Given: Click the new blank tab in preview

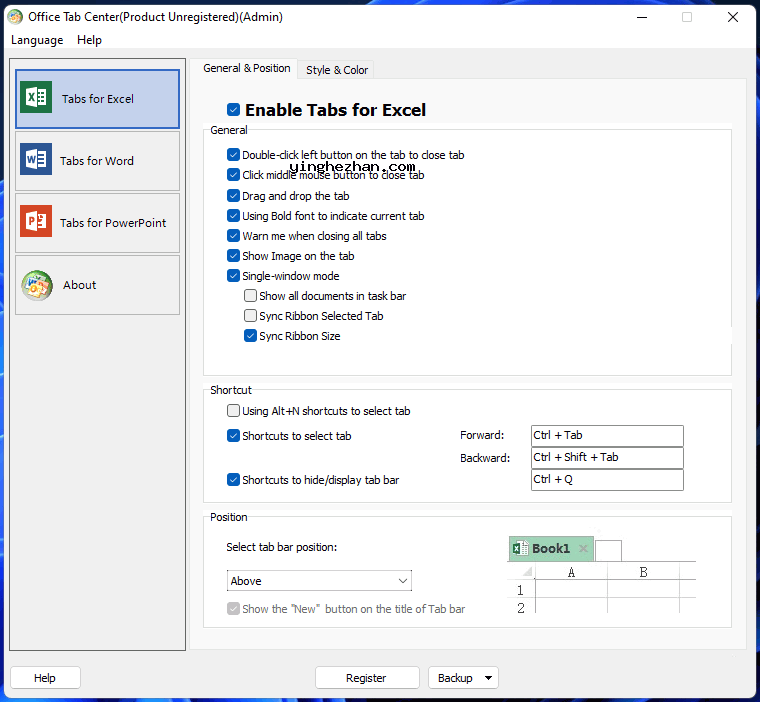Looking at the screenshot, I should pyautogui.click(x=608, y=551).
